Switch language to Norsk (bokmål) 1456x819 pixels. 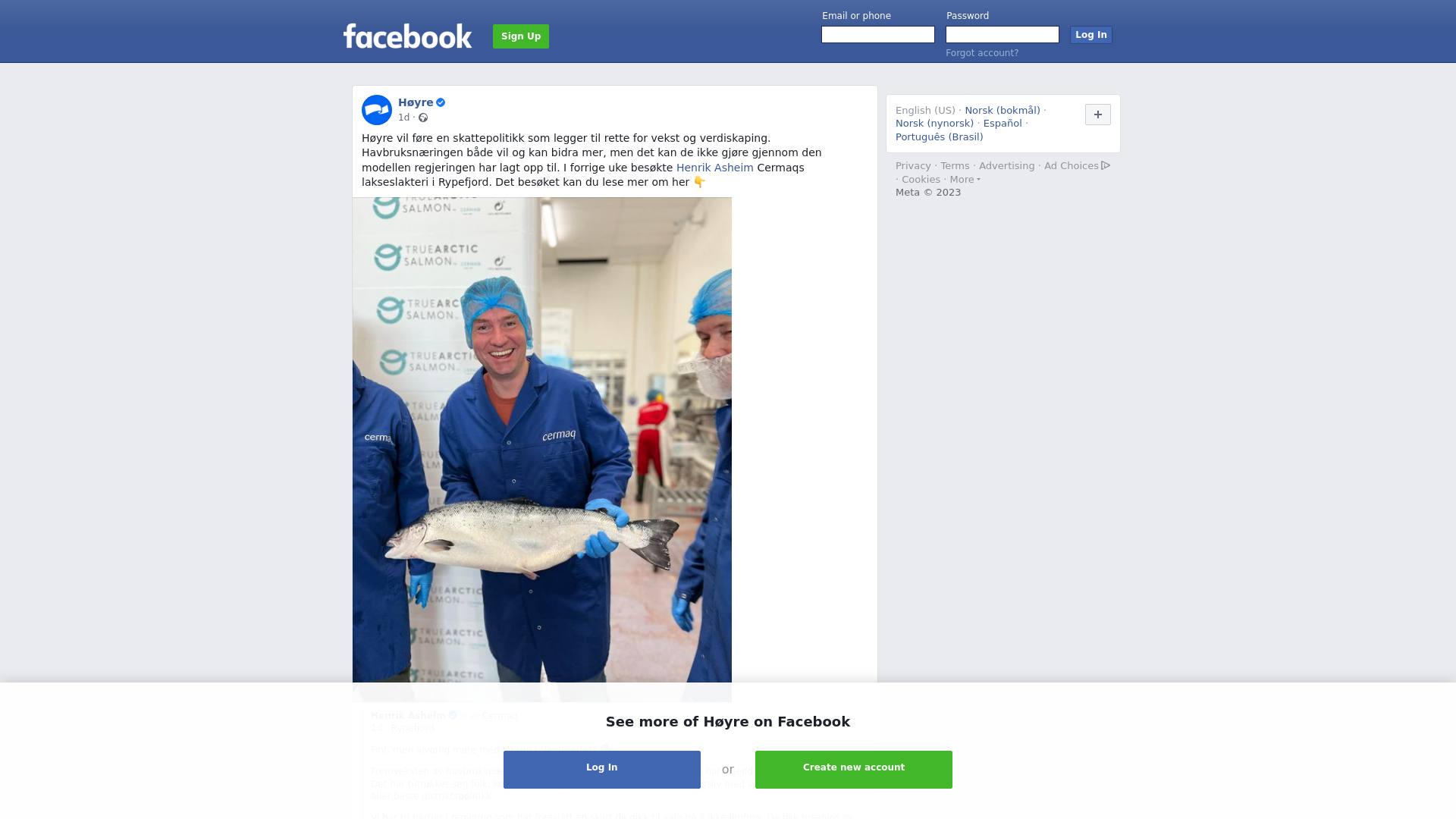point(1003,111)
